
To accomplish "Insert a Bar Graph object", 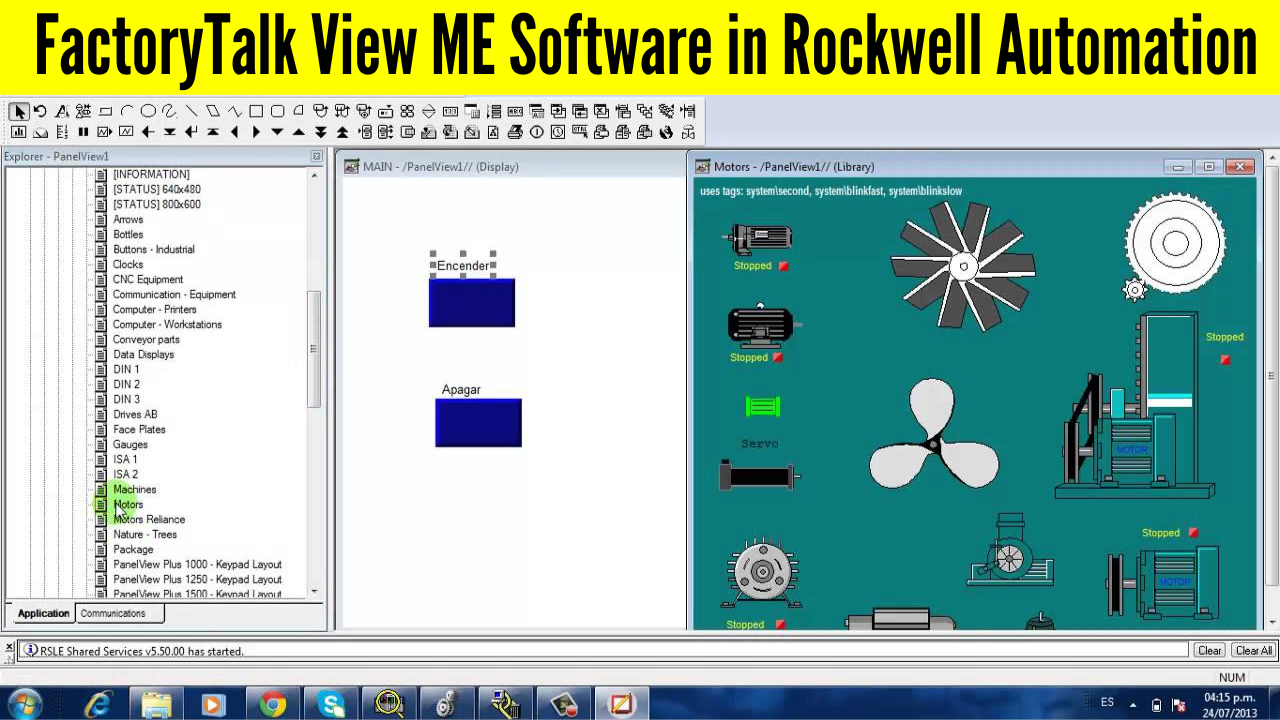I will coord(18,132).
